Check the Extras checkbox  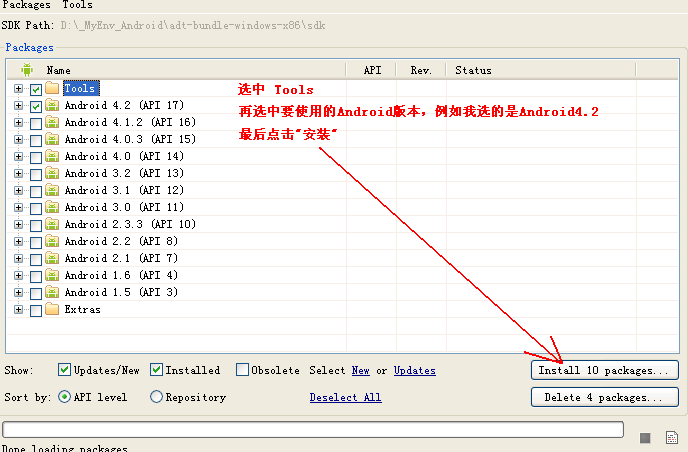click(x=36, y=311)
